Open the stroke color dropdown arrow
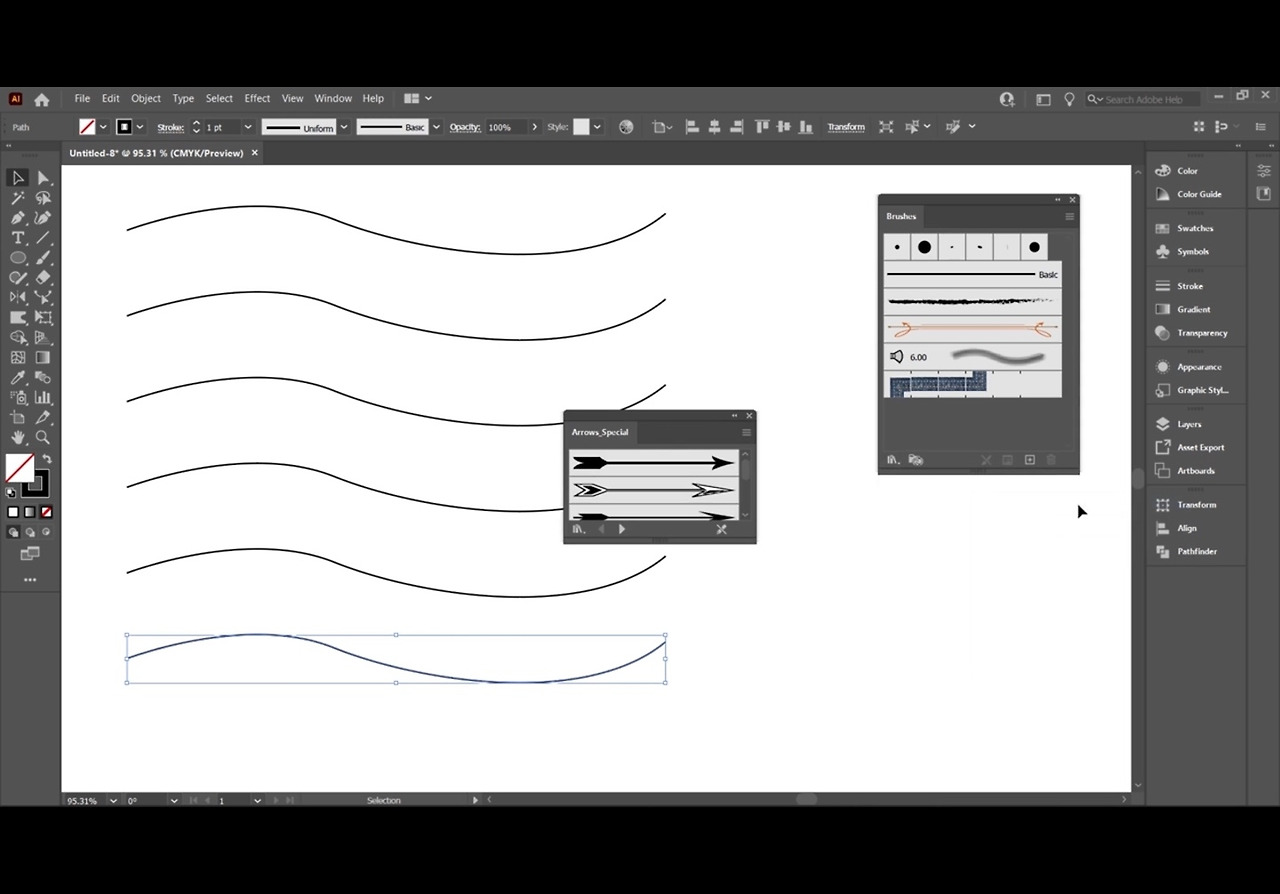1280x894 pixels. click(140, 127)
